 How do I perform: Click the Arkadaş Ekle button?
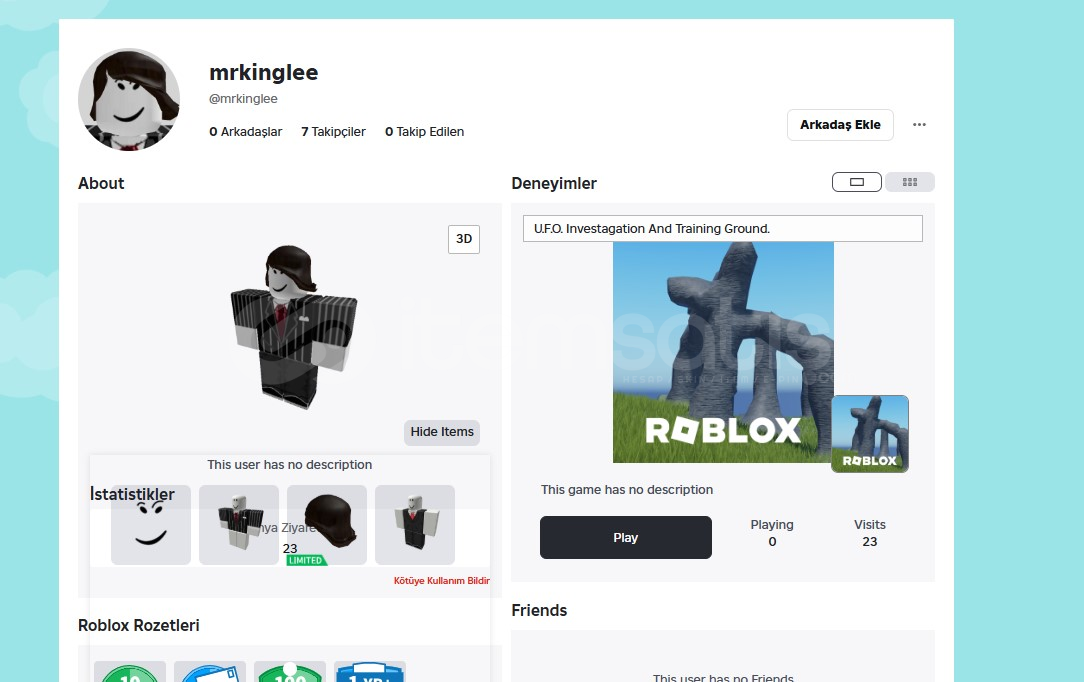840,125
